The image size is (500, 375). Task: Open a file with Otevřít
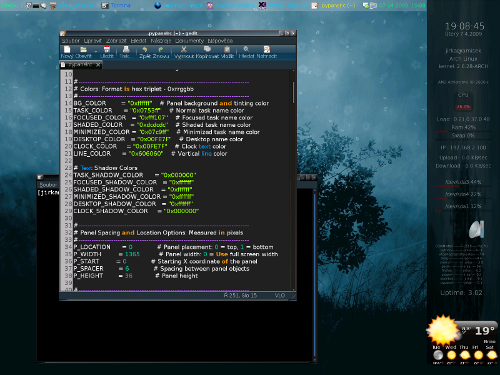click(83, 52)
